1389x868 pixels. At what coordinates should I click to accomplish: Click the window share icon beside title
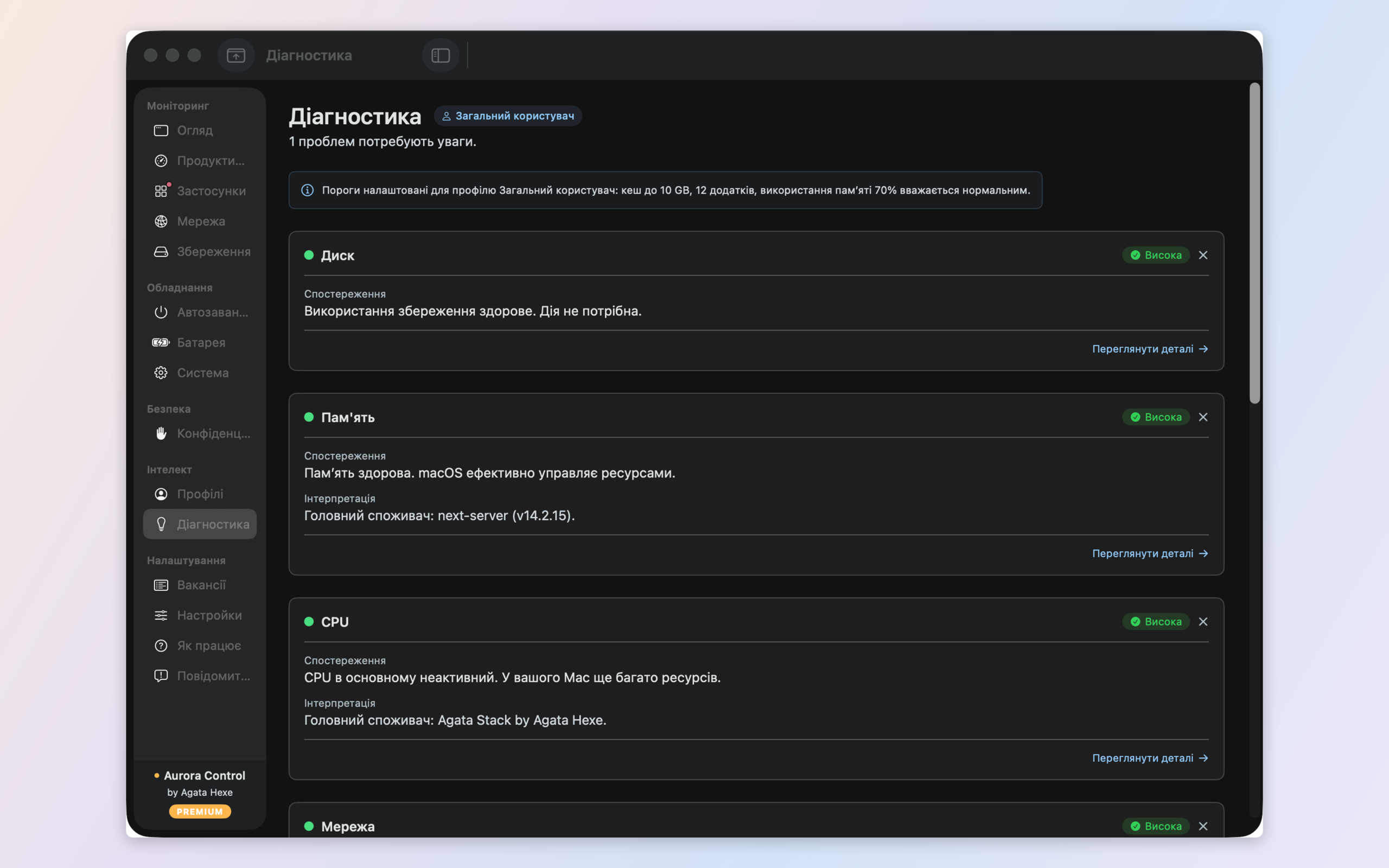[236, 55]
